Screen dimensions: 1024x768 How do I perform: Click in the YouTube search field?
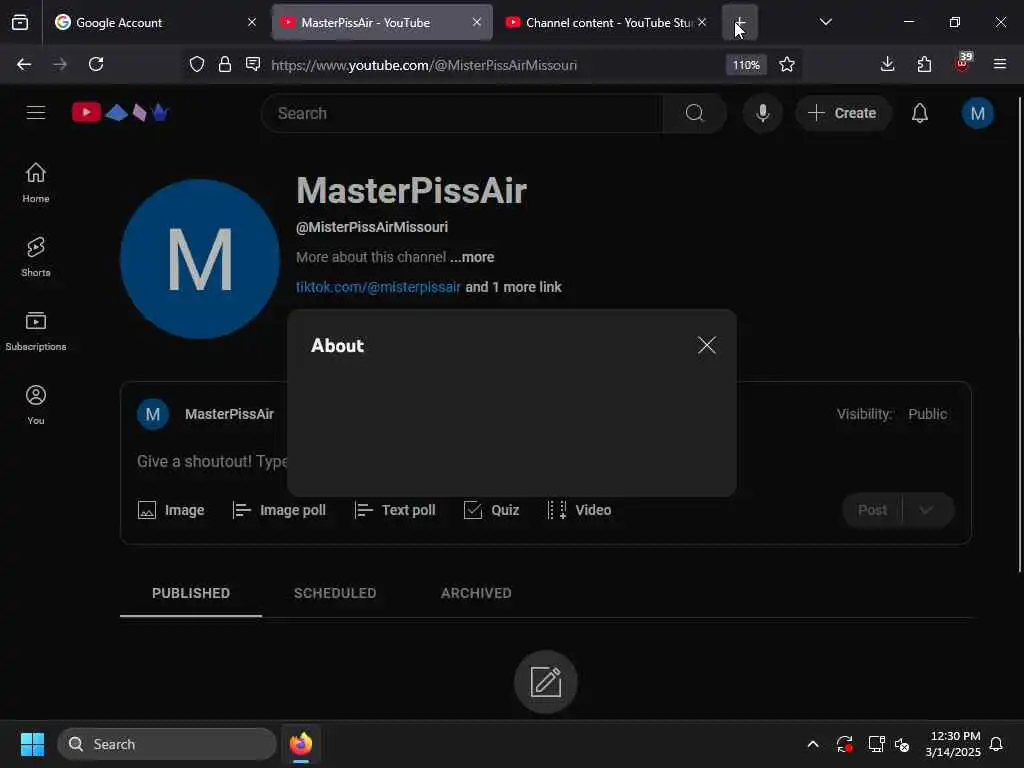pos(462,113)
